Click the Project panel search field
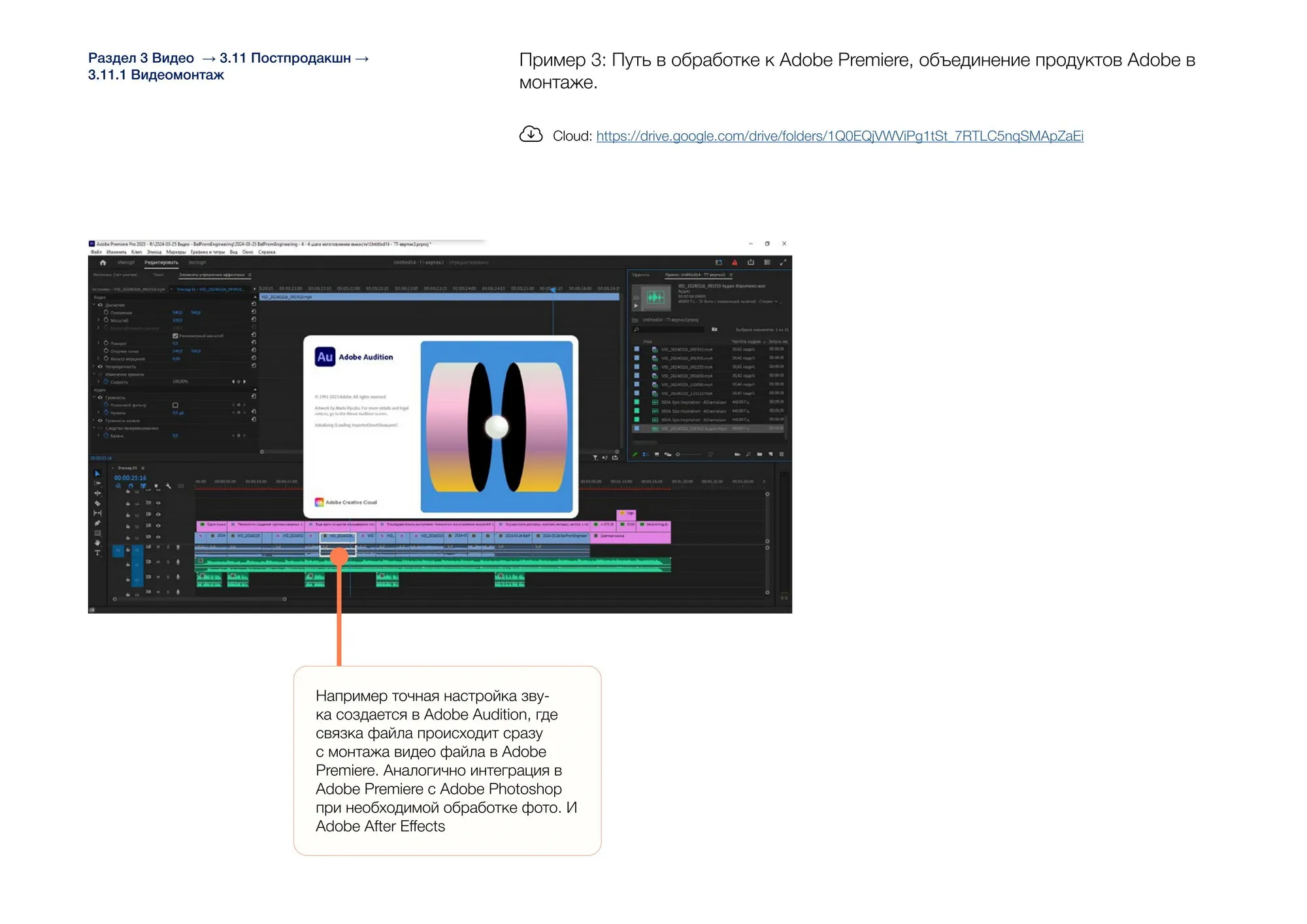The height and width of the screenshot is (924, 1307). coord(670,329)
